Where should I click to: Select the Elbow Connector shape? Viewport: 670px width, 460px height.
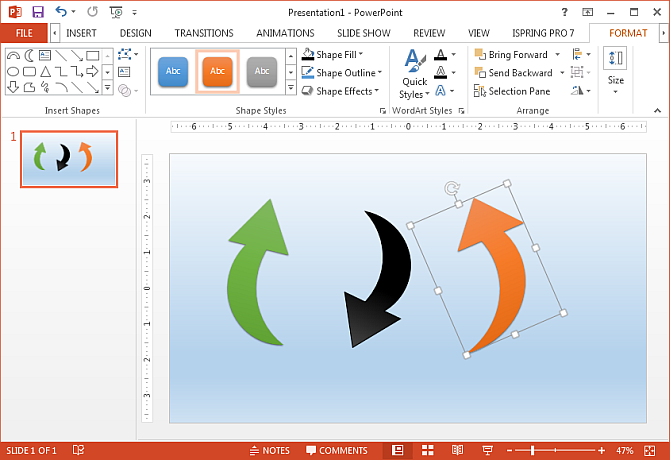pos(61,71)
